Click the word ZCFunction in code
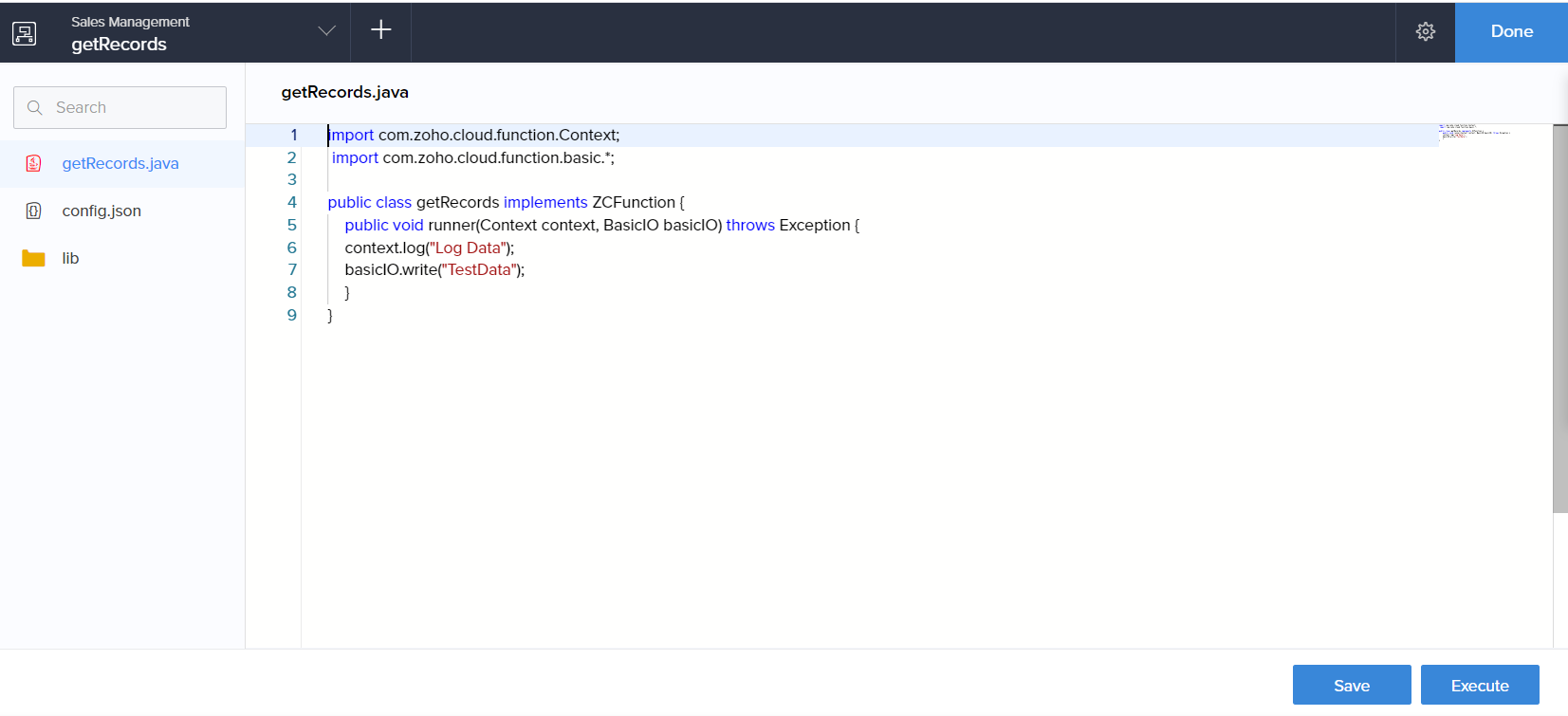This screenshot has width=1568, height=716. 634,202
